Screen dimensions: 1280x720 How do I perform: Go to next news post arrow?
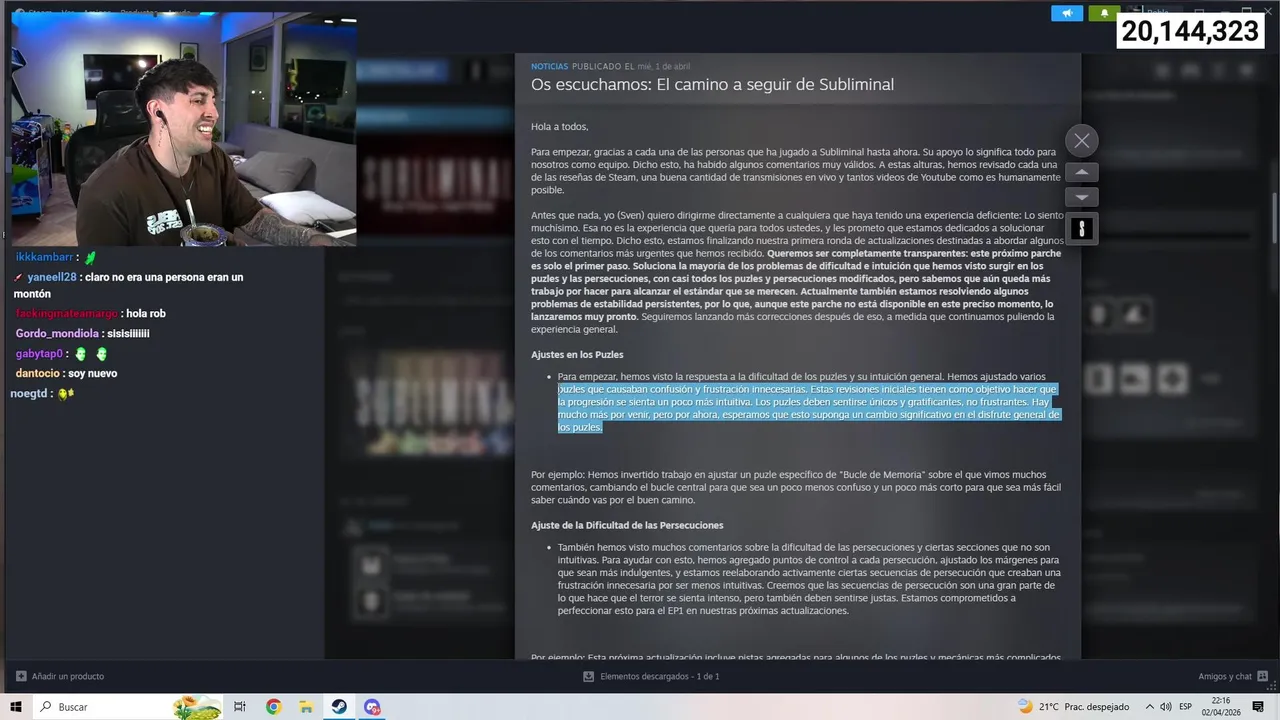(x=1082, y=197)
